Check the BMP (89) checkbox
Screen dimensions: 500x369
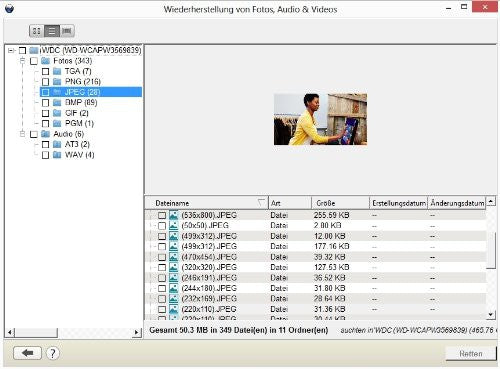[x=45, y=103]
